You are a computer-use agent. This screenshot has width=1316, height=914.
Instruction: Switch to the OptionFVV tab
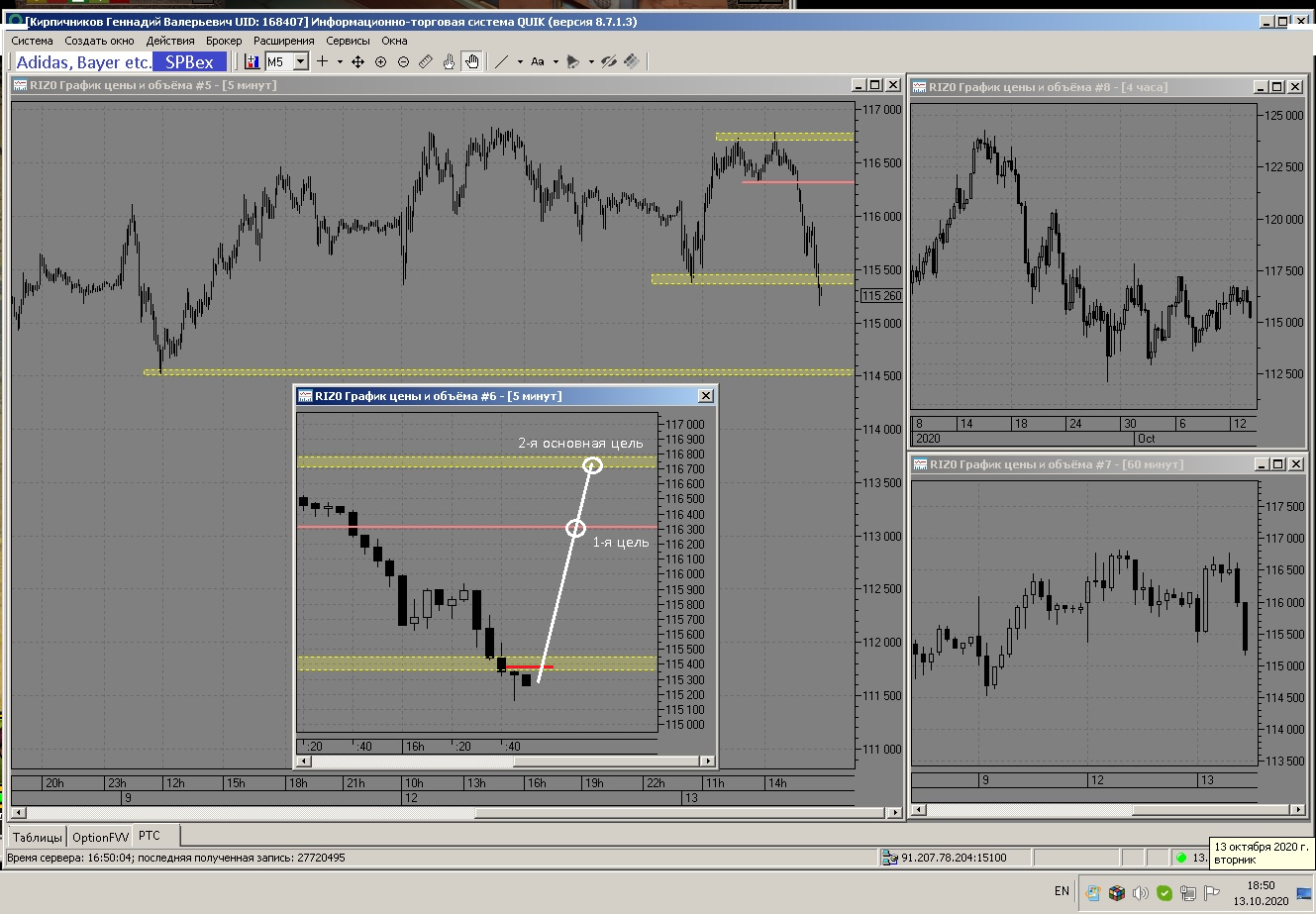pyautogui.click(x=101, y=837)
